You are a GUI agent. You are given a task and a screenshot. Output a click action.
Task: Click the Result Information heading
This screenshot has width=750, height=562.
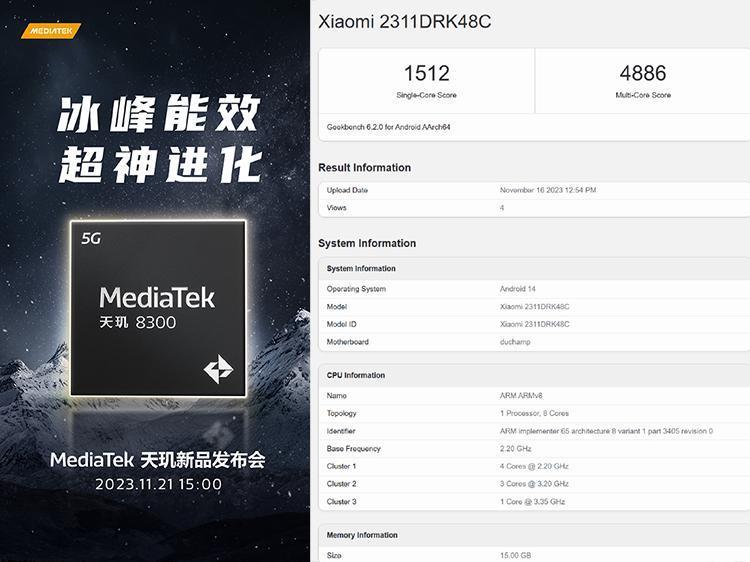(x=364, y=168)
